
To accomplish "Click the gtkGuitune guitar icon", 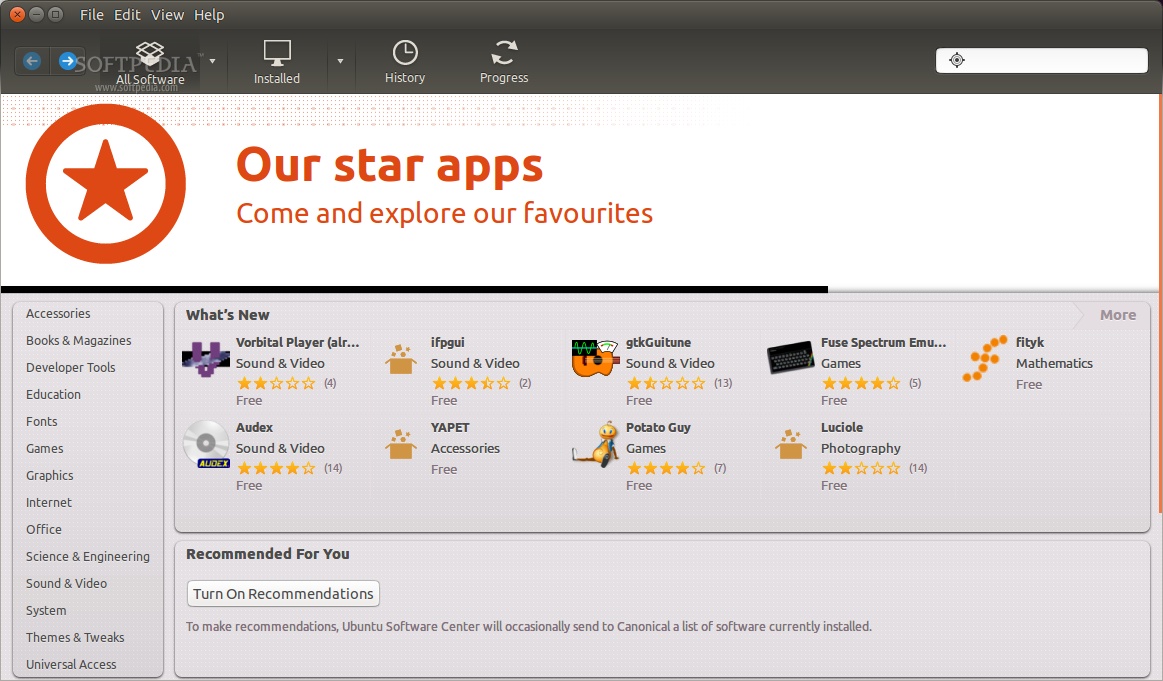I will click(x=594, y=360).
